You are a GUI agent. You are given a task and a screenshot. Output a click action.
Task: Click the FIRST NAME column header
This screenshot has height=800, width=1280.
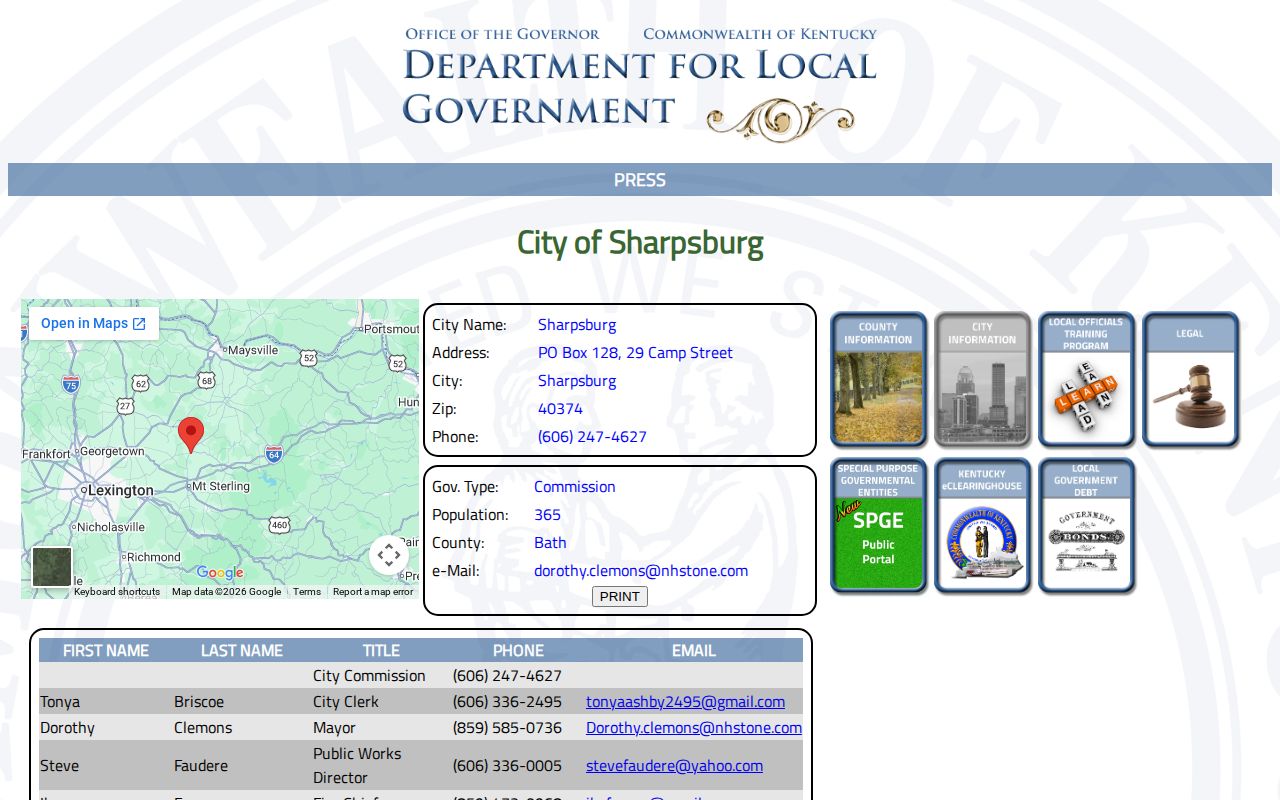(x=106, y=650)
